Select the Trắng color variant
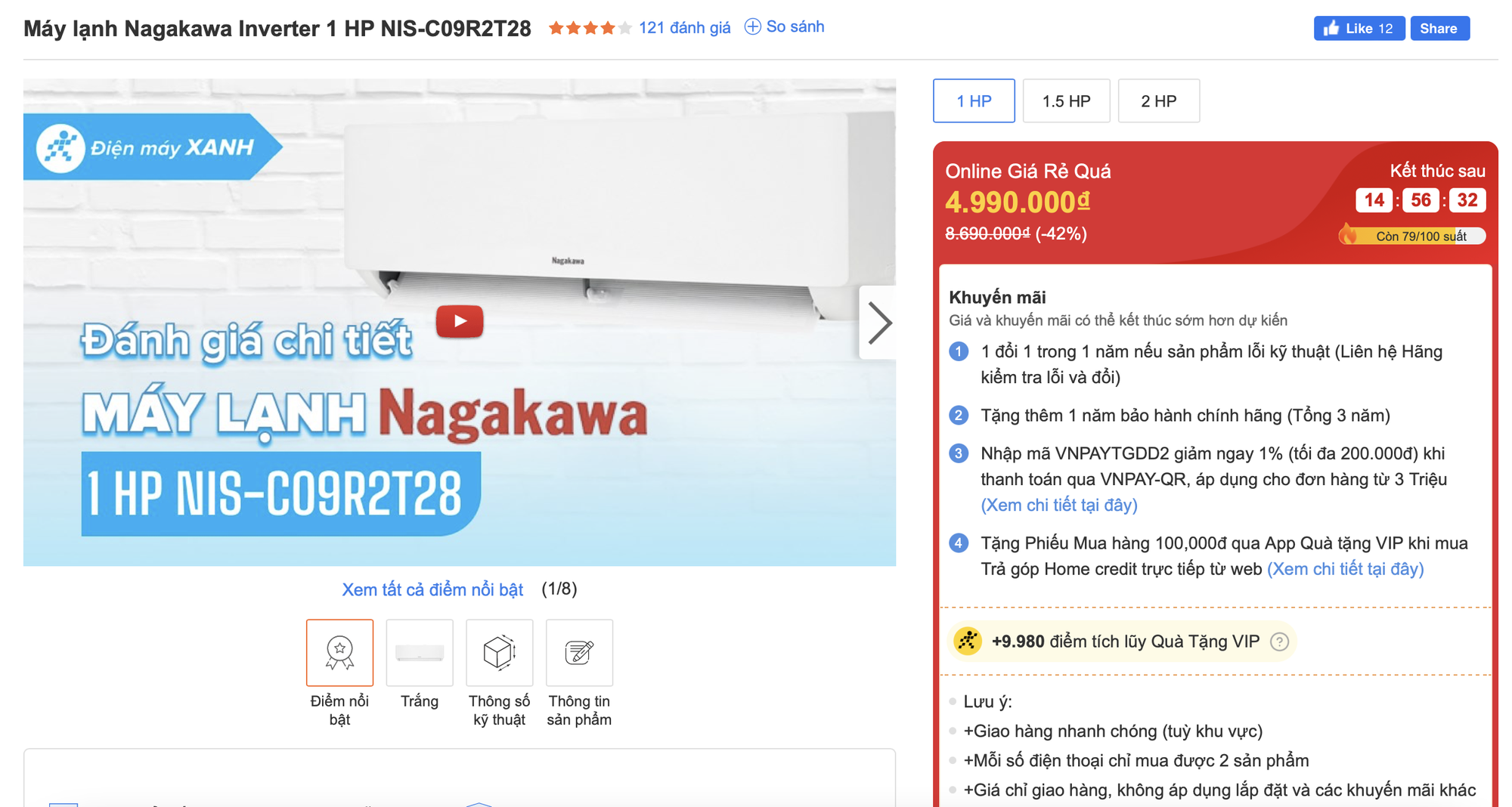 (x=420, y=651)
